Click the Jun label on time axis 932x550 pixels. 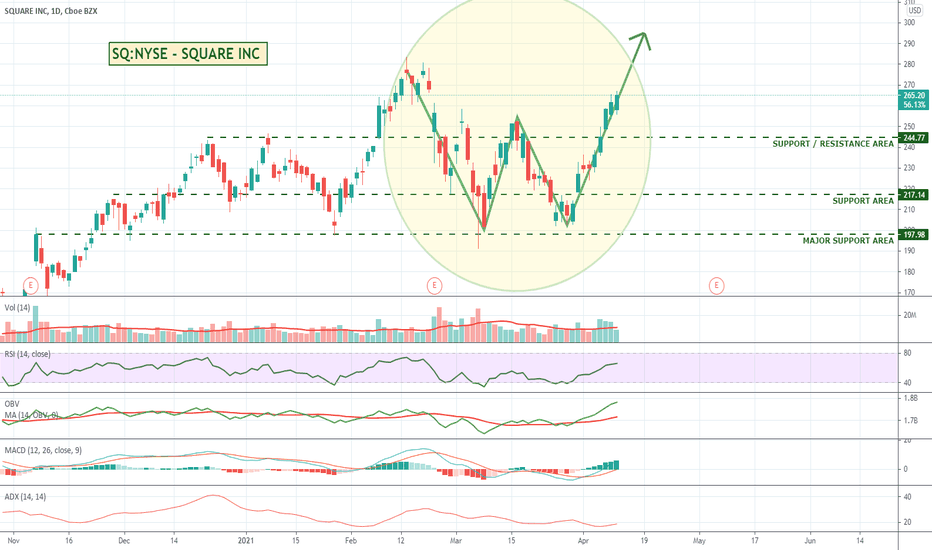click(810, 540)
